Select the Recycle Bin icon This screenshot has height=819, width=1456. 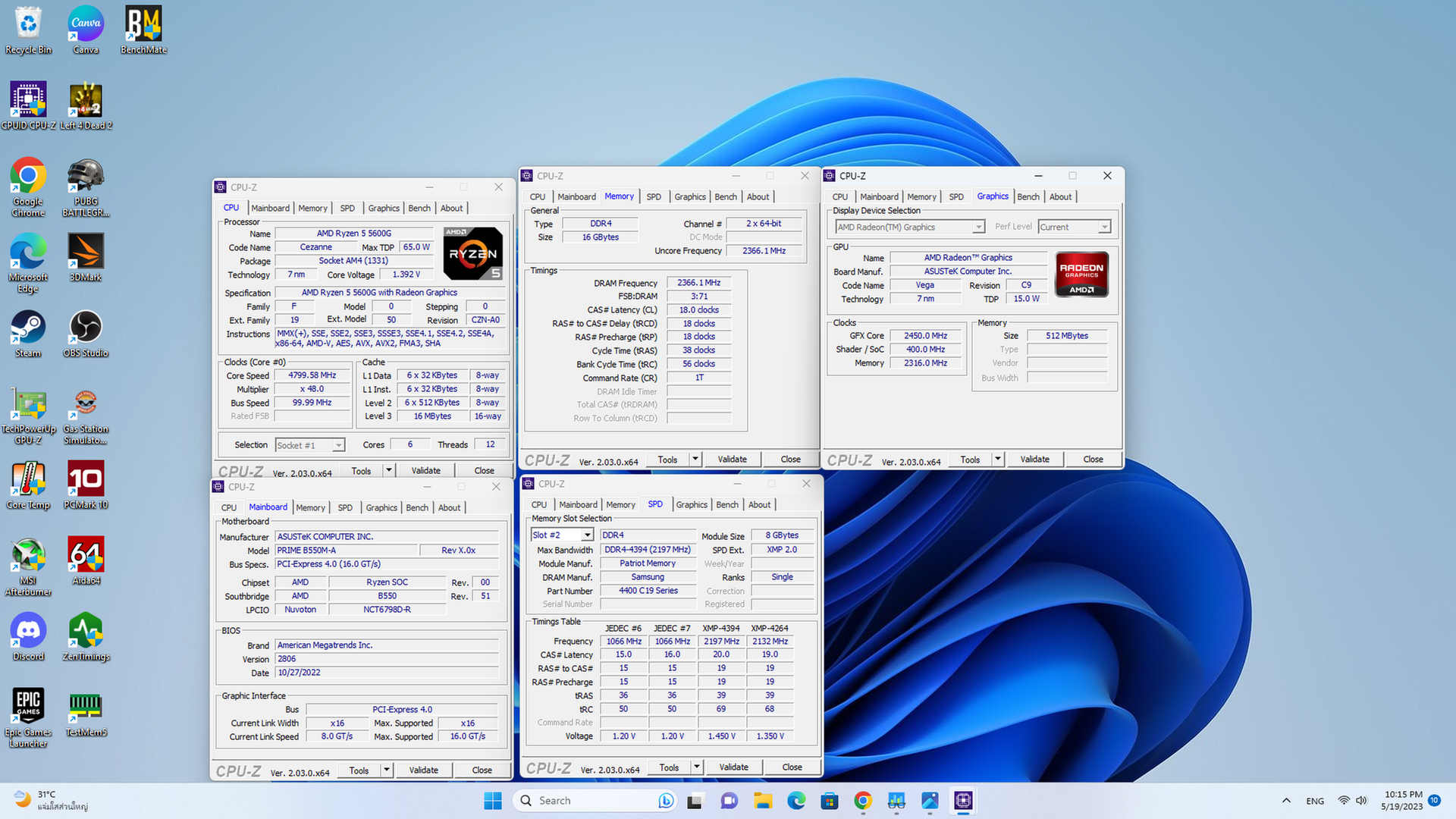coord(28,30)
